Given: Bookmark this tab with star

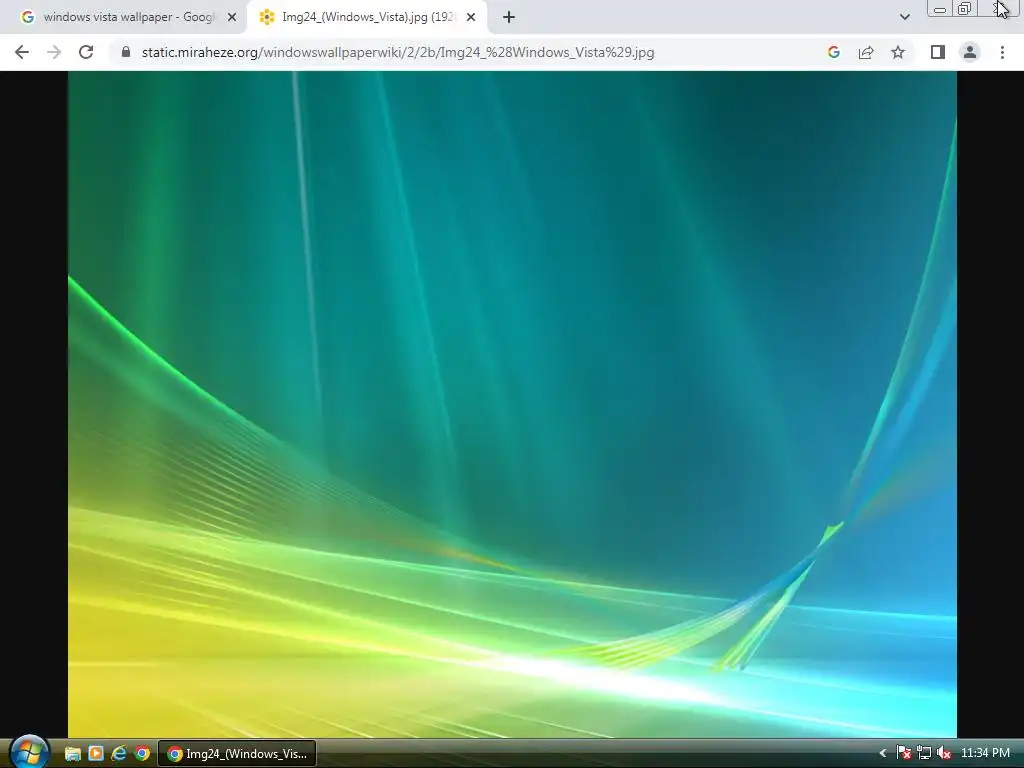Looking at the screenshot, I should (x=898, y=52).
